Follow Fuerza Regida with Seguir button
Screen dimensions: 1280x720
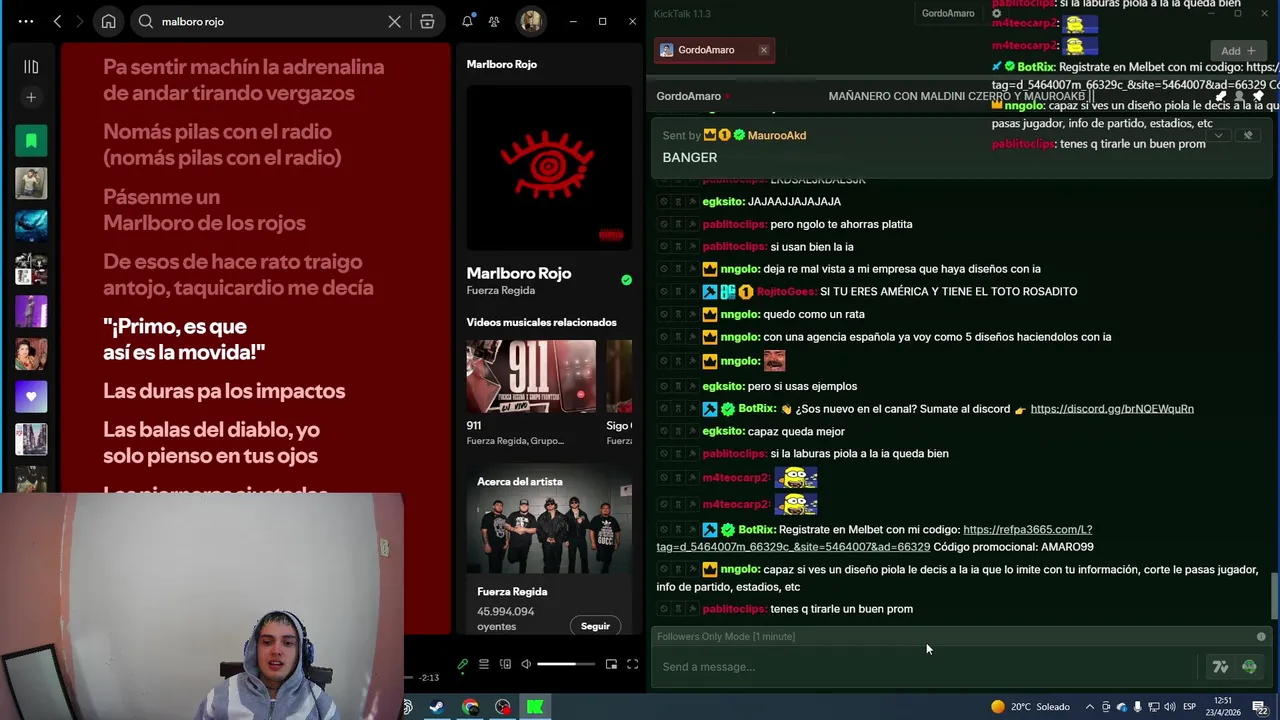click(x=595, y=626)
